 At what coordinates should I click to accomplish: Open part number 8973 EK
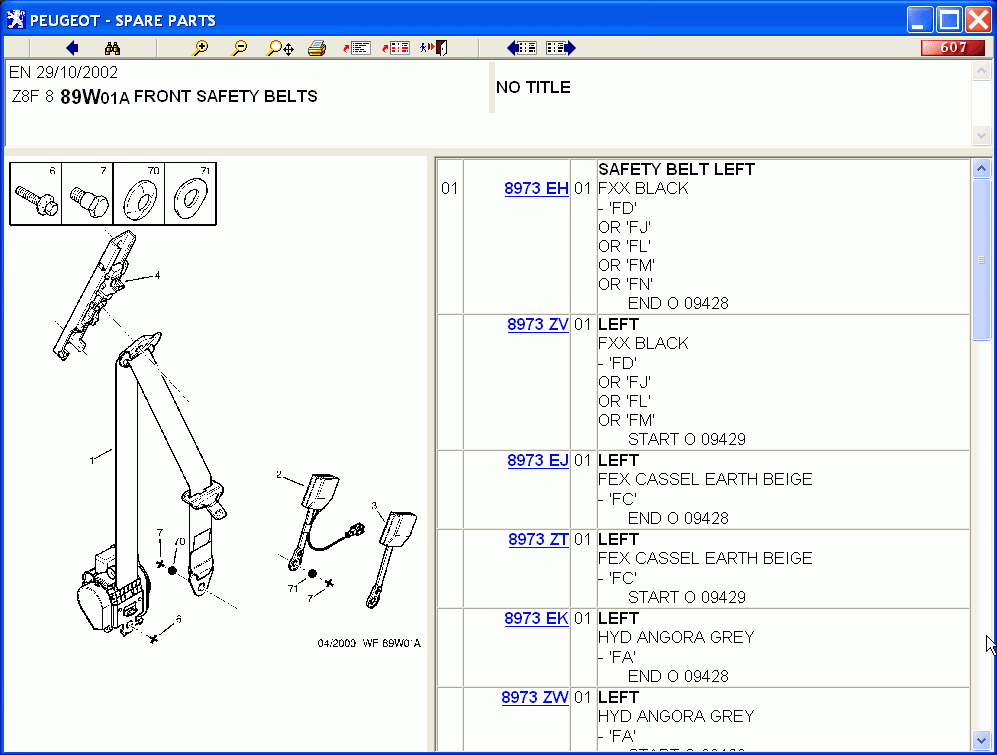click(x=536, y=618)
